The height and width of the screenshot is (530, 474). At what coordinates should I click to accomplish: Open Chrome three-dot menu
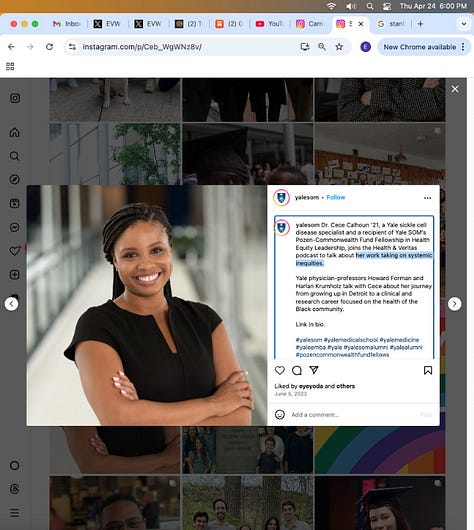click(x=463, y=47)
